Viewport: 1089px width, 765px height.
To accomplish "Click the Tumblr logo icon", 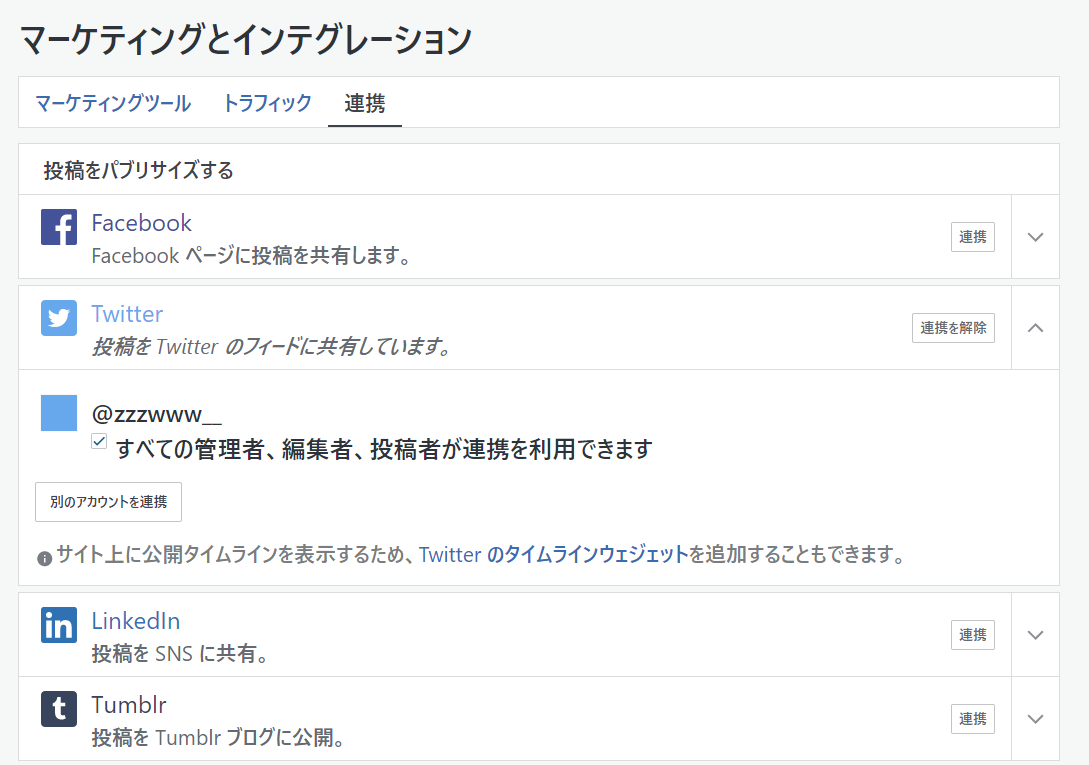I will (x=59, y=709).
